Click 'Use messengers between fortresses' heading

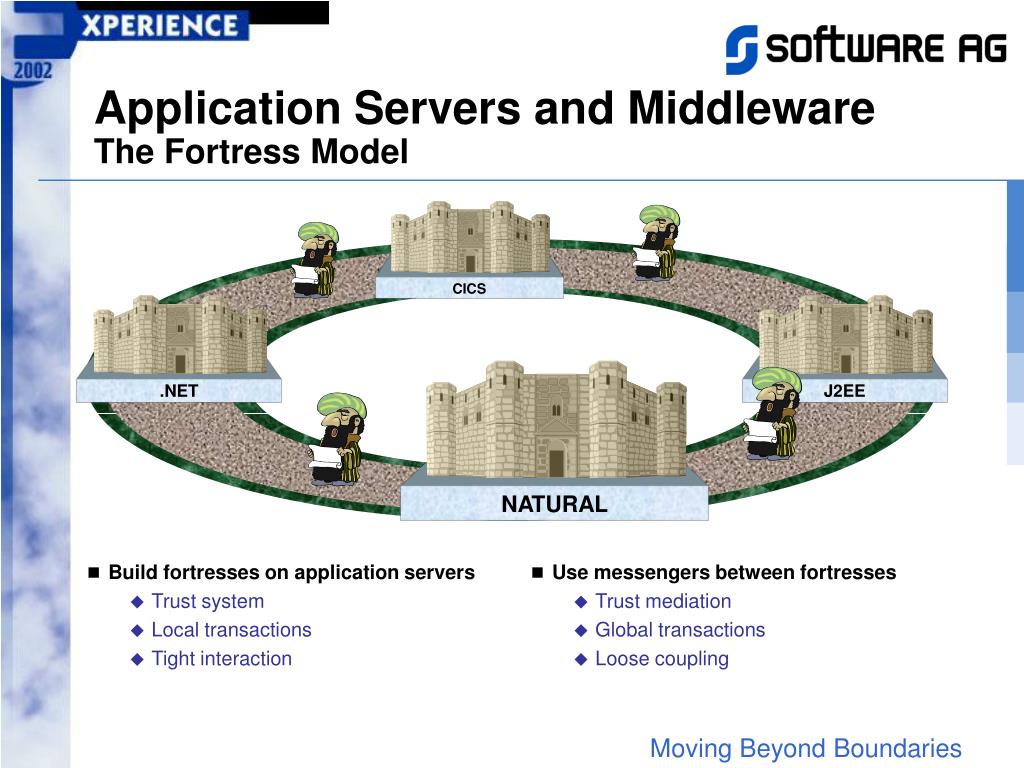coord(724,572)
